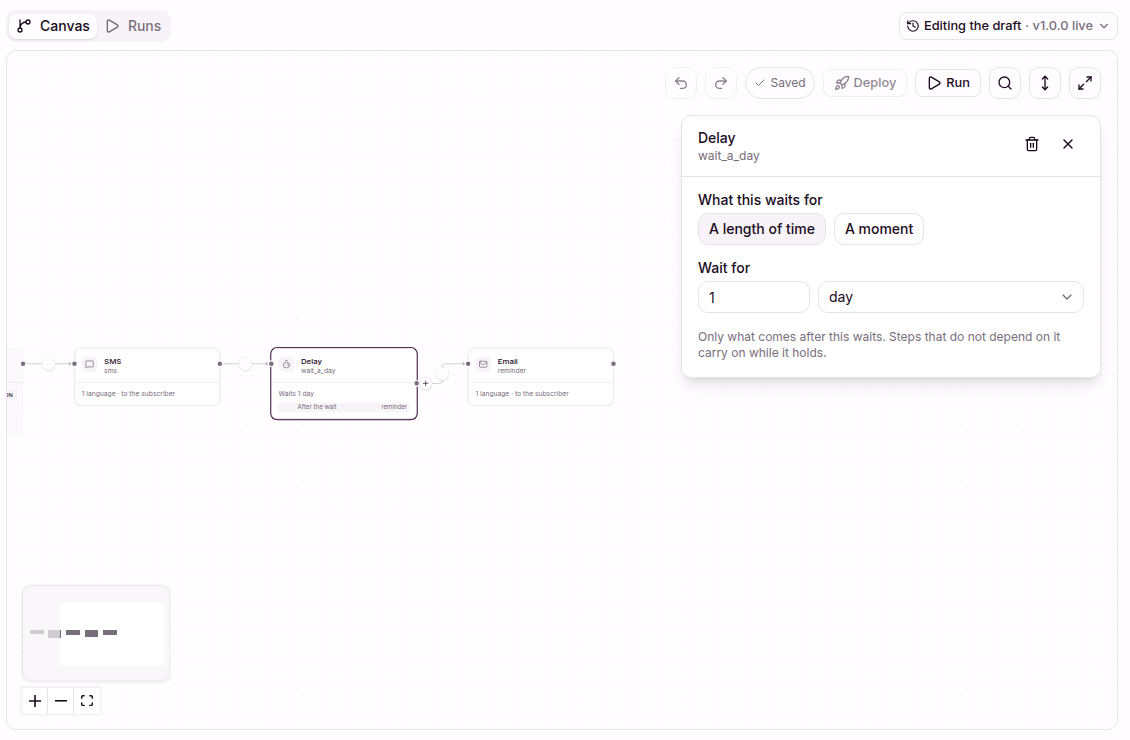This screenshot has height=740, width=1130.
Task: Click the canvas minimap
Action: 96,633
